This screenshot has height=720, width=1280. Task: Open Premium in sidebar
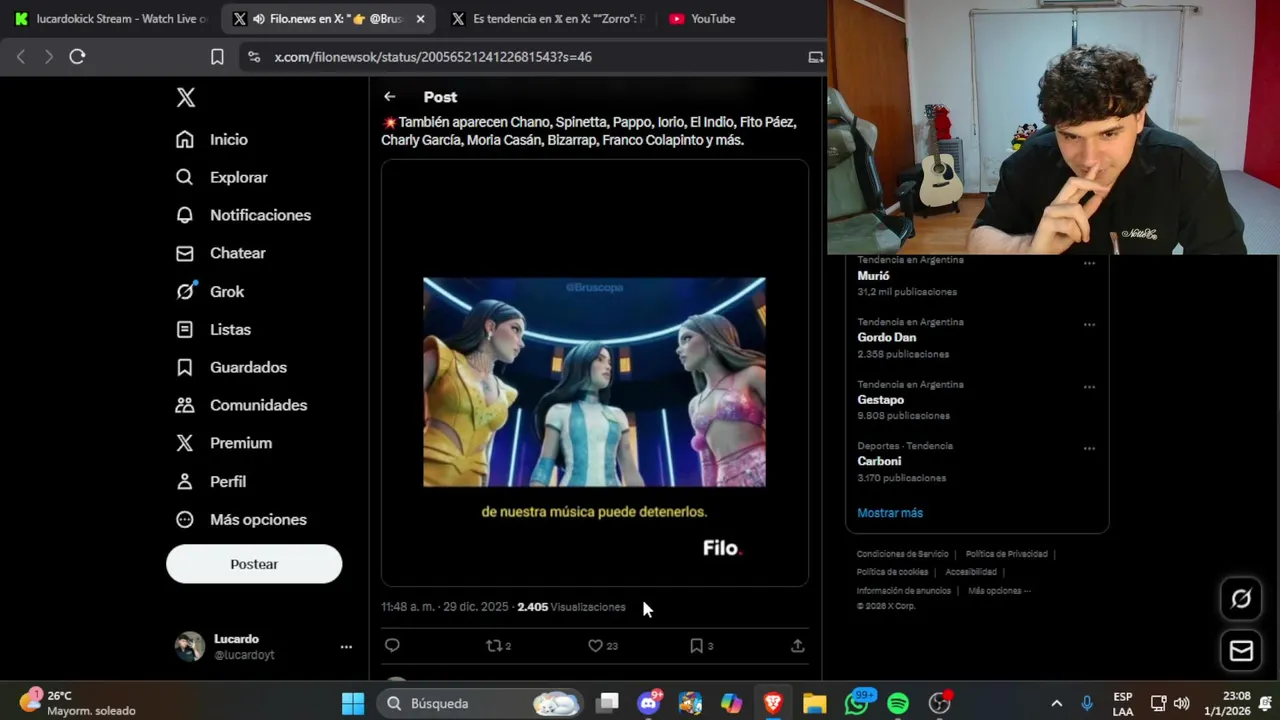pyautogui.click(x=224, y=443)
